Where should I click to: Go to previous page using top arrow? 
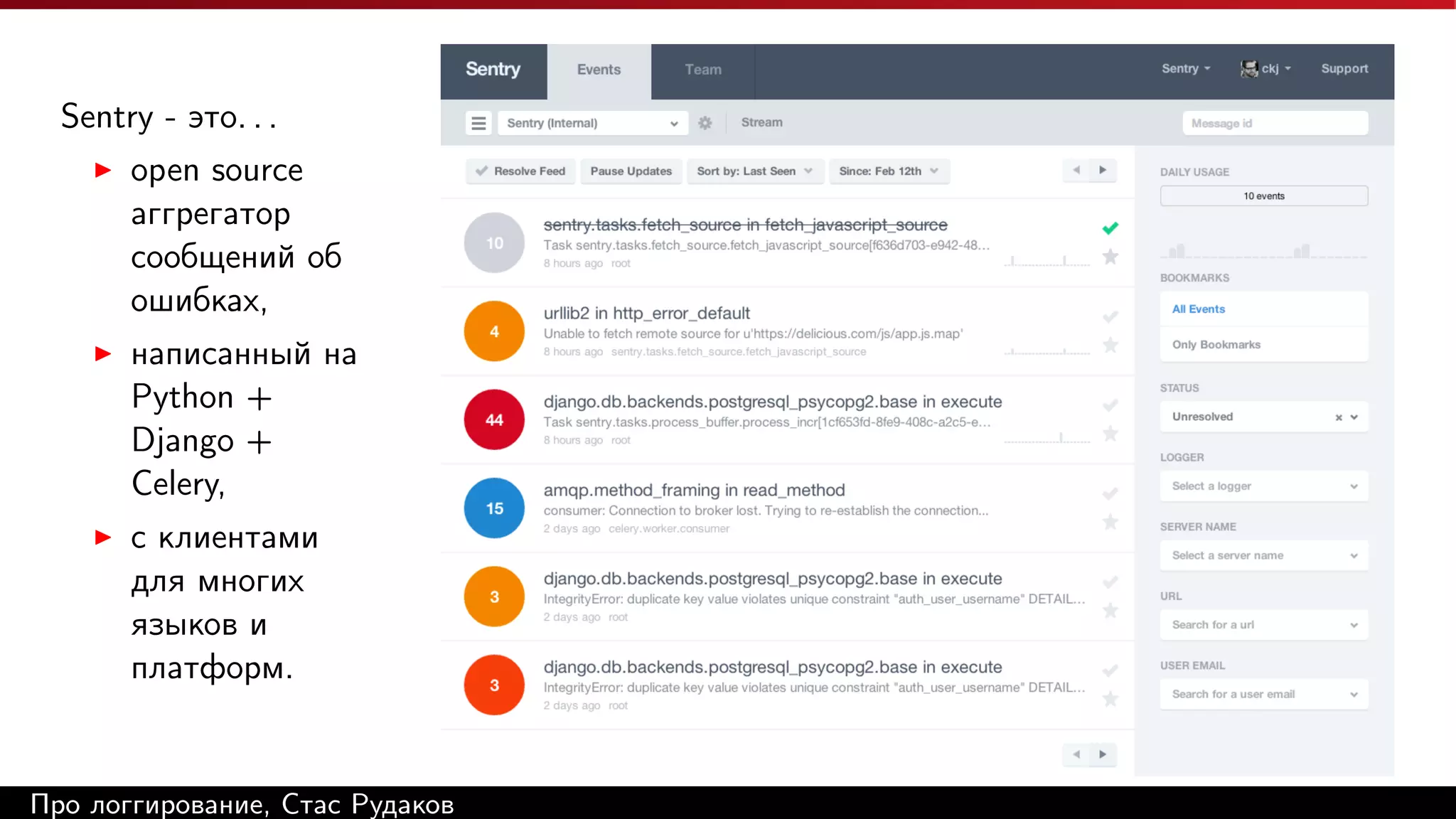(x=1076, y=171)
